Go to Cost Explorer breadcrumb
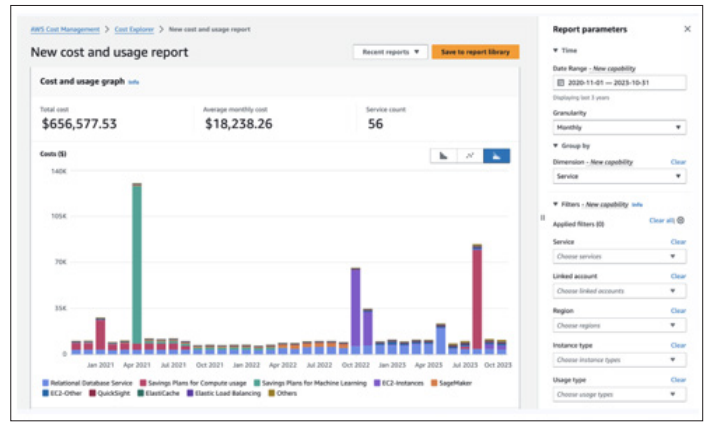Viewport: 707px width, 427px height. (x=134, y=29)
